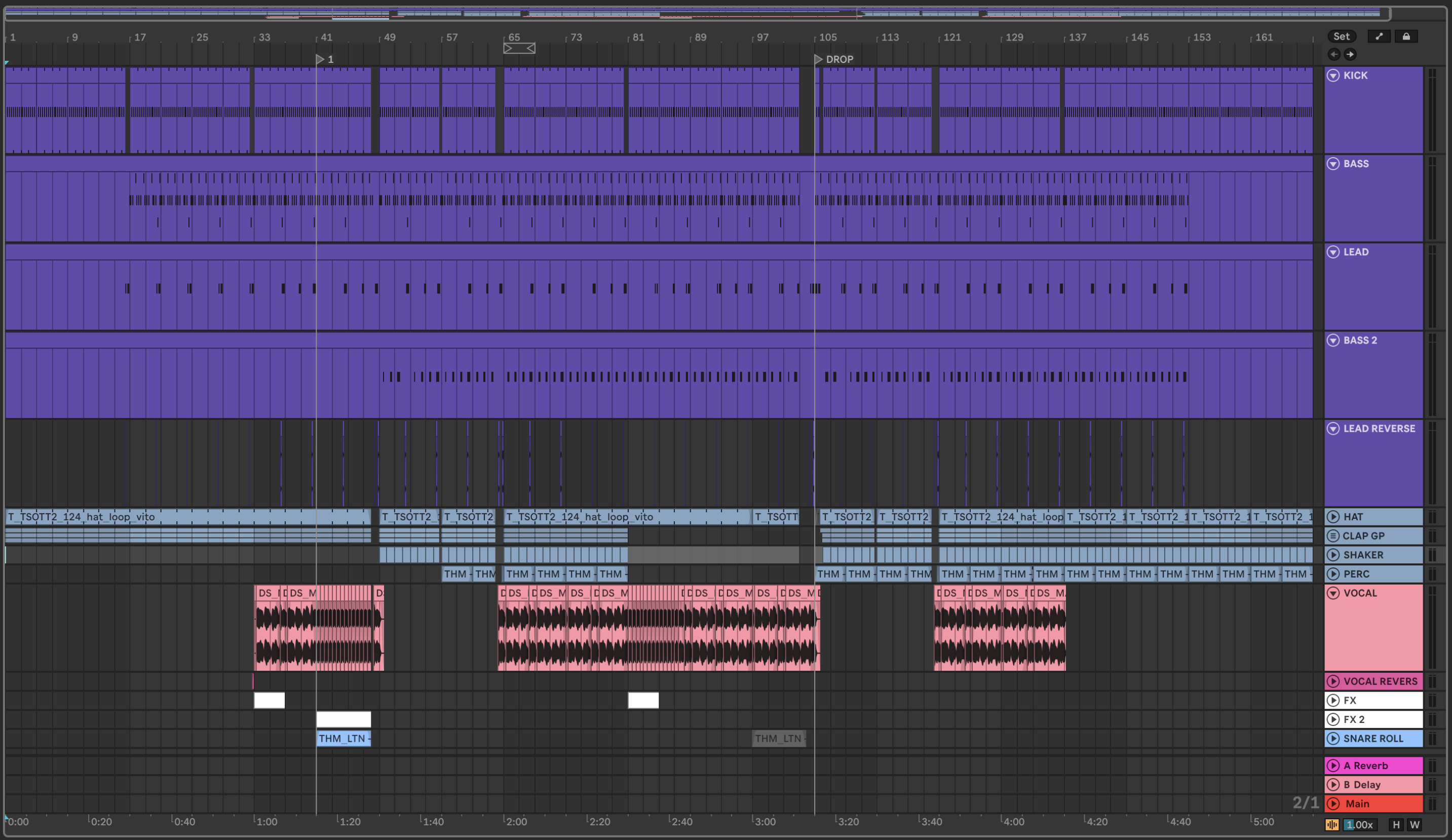Select the SHAKER track name
Screen dimensions: 1452x840
point(1363,555)
